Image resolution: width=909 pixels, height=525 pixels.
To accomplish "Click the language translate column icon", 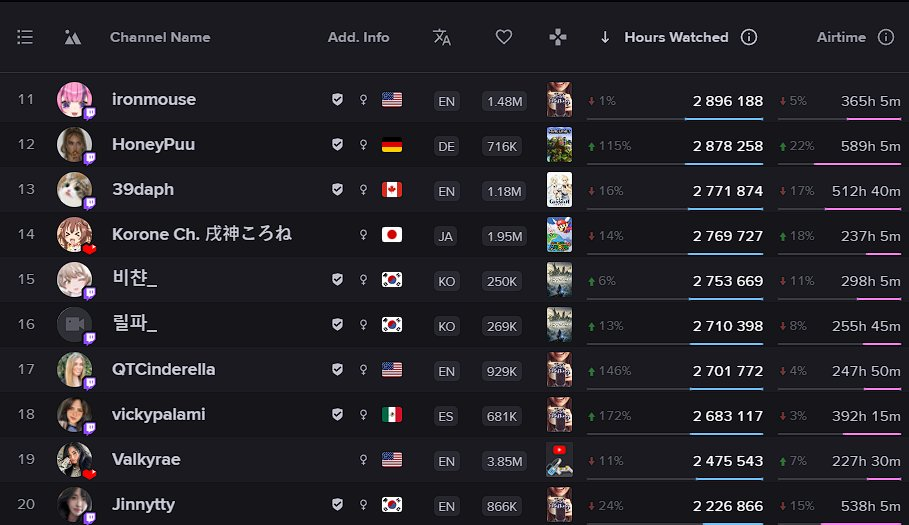I will pyautogui.click(x=442, y=38).
